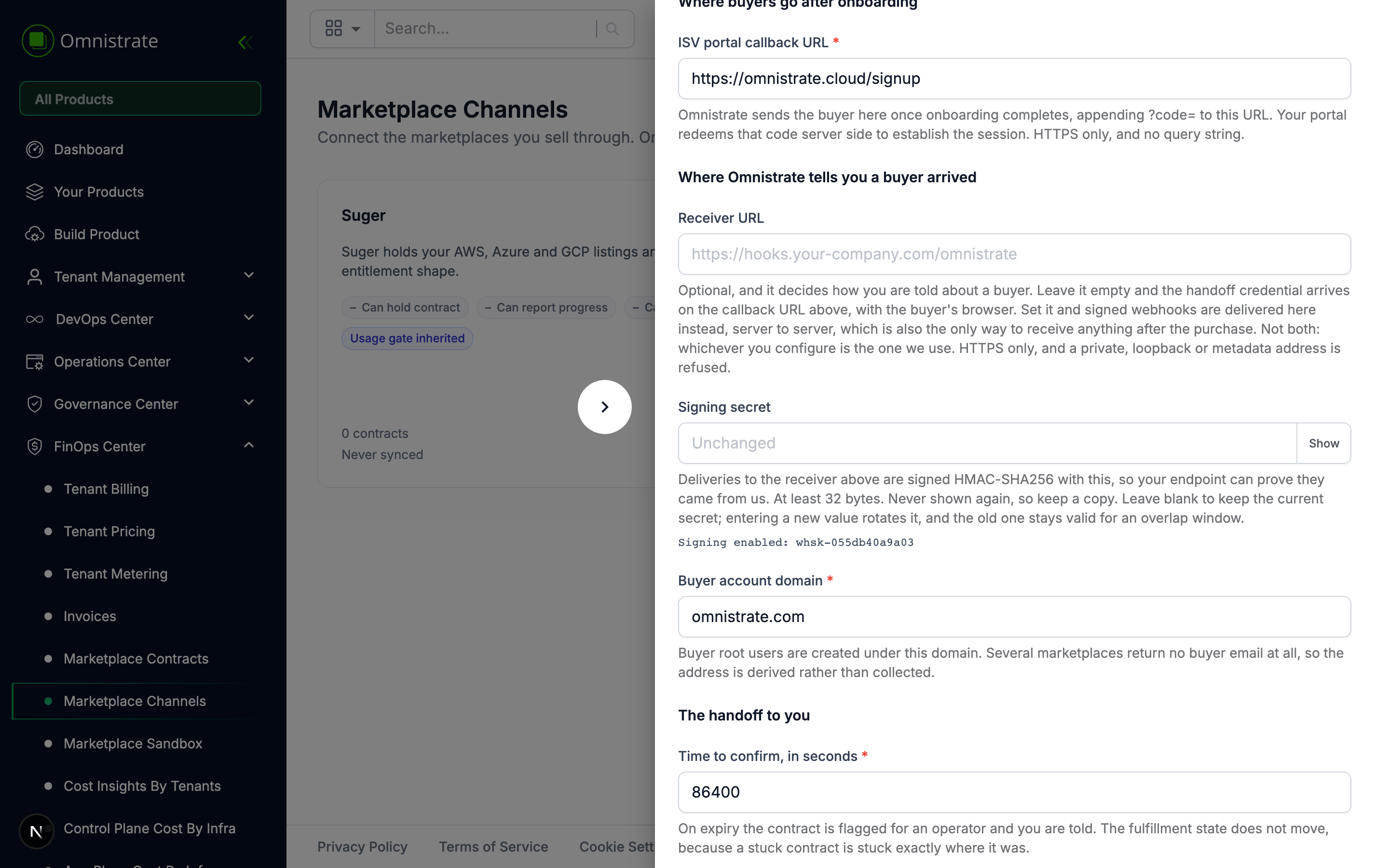
Task: Click into the Receiver URL field
Action: coord(1014,254)
